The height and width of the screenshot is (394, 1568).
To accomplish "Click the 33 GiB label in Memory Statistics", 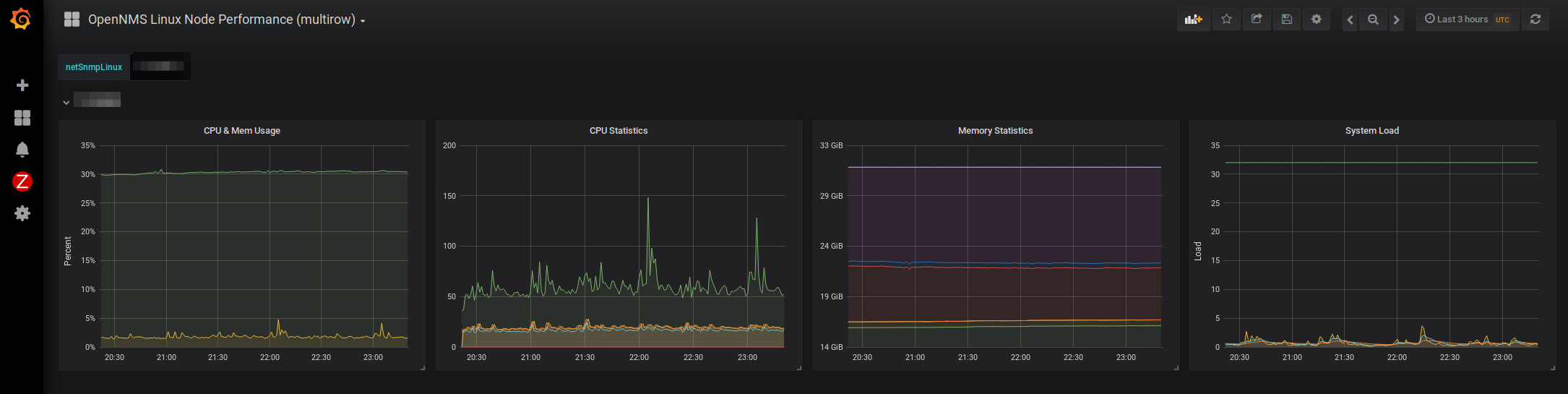I will pyautogui.click(x=831, y=145).
